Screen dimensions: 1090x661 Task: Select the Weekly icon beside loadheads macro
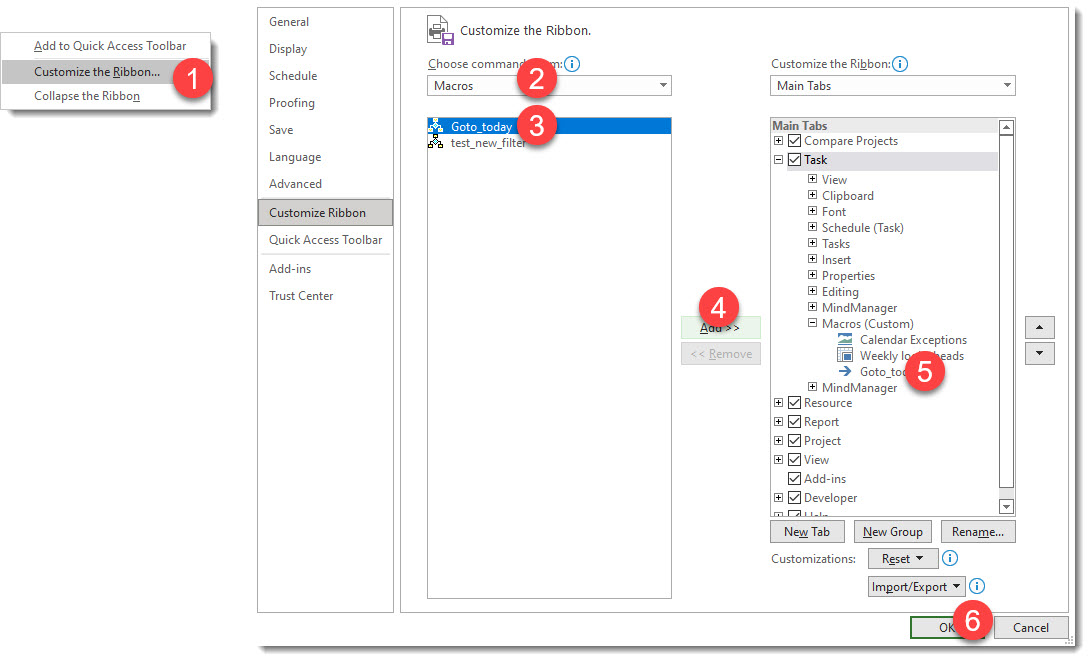click(846, 355)
